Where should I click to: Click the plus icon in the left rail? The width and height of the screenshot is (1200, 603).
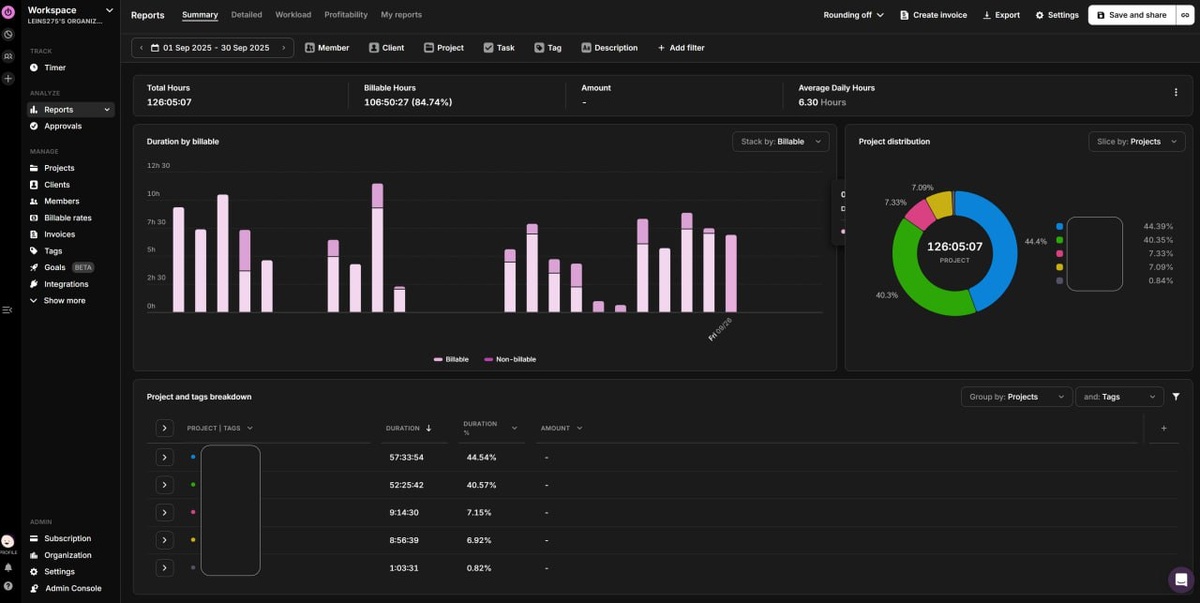point(8,78)
